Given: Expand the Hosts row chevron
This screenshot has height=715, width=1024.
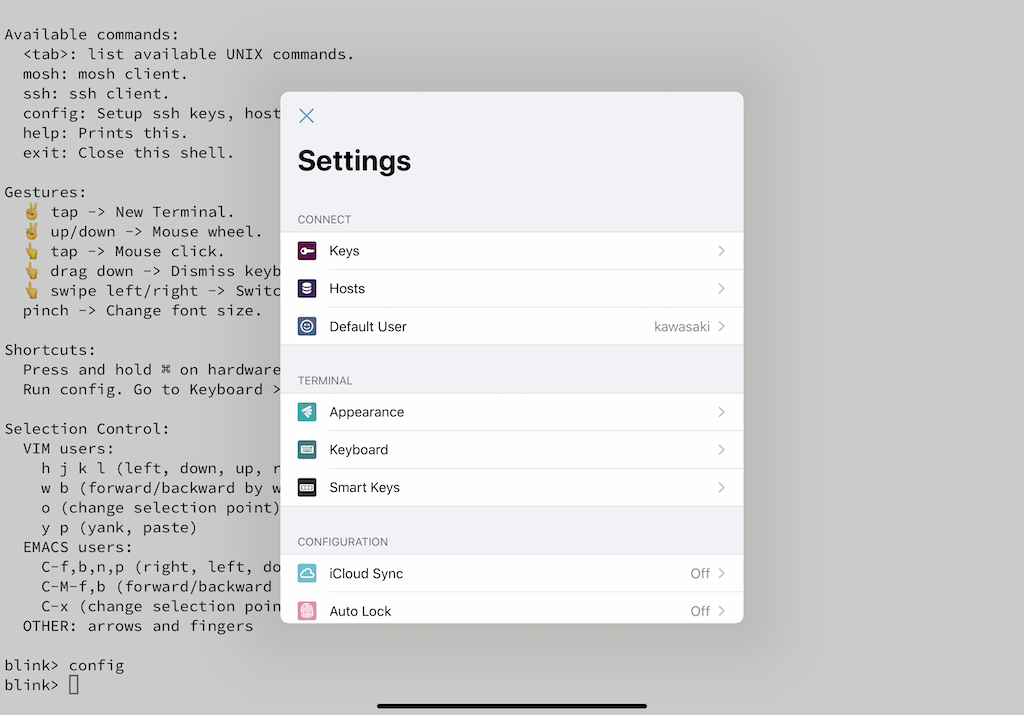Looking at the screenshot, I should pyautogui.click(x=722, y=289).
